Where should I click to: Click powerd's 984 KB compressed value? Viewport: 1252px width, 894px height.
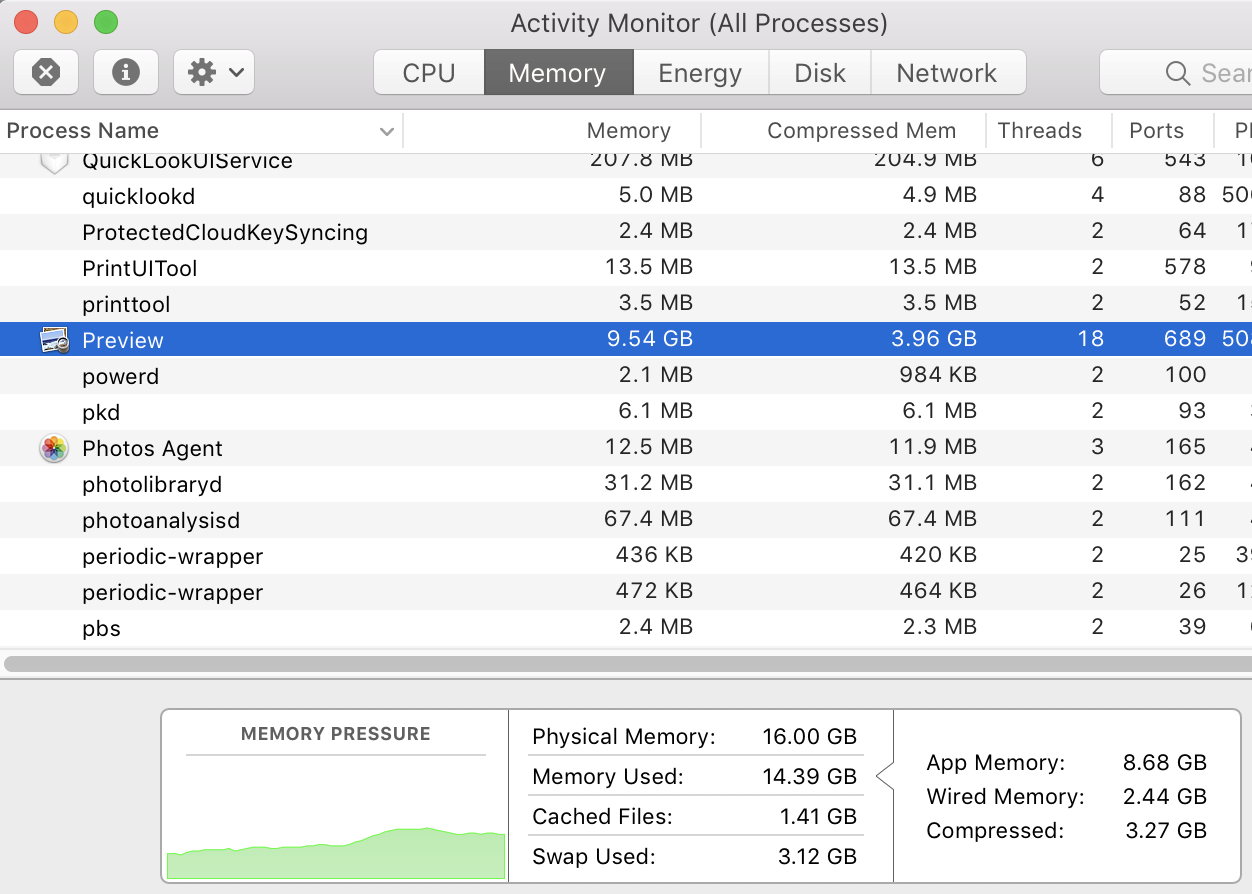(936, 375)
